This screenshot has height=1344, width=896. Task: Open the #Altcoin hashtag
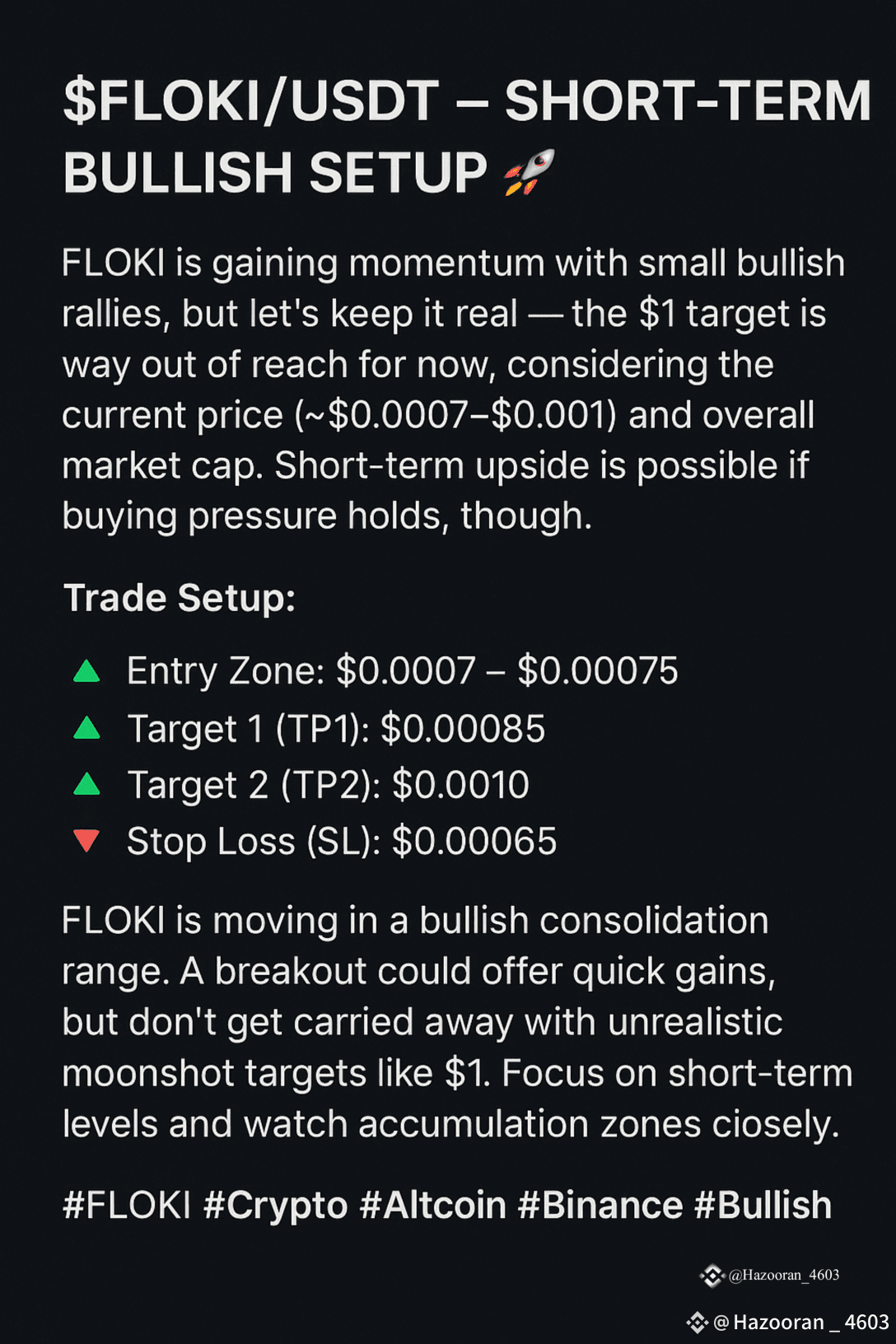(433, 1206)
